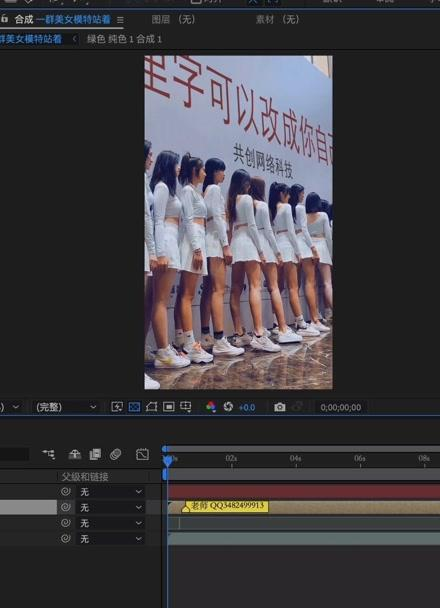This screenshot has height=608, width=440.
Task: Enable frame blending for the composition
Action: pos(95,454)
